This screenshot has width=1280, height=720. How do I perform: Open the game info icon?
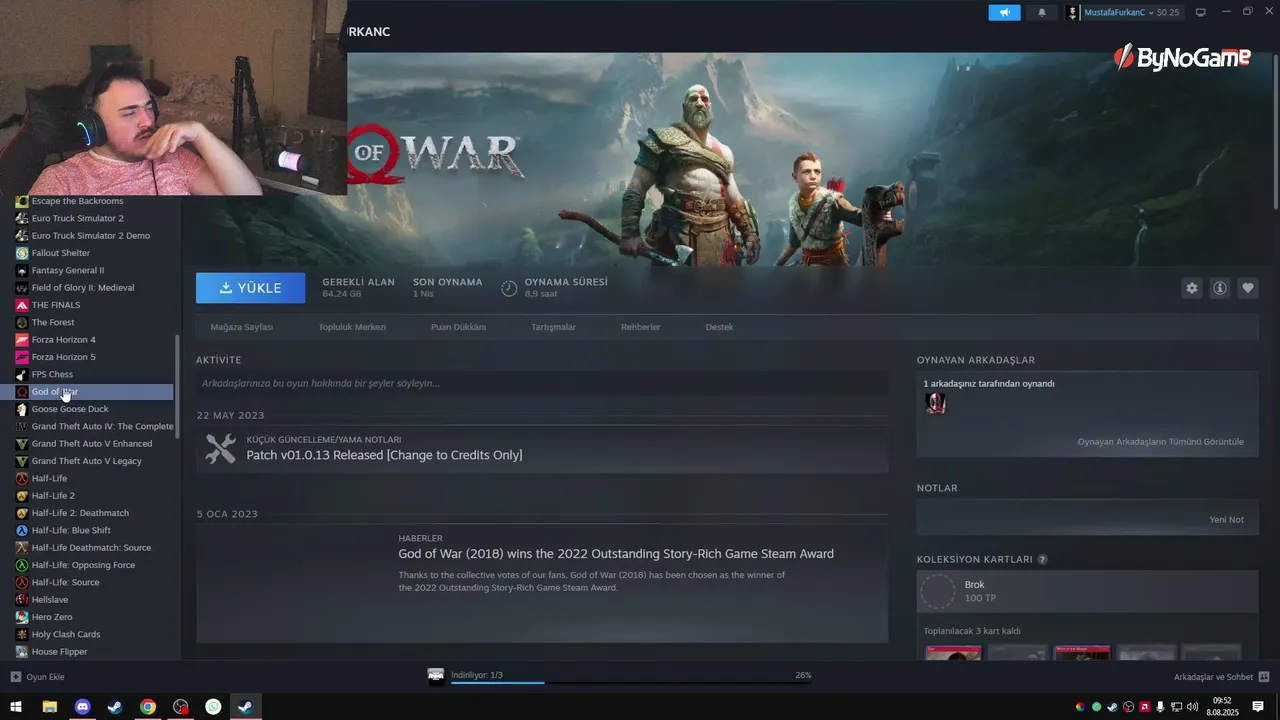(x=1220, y=288)
